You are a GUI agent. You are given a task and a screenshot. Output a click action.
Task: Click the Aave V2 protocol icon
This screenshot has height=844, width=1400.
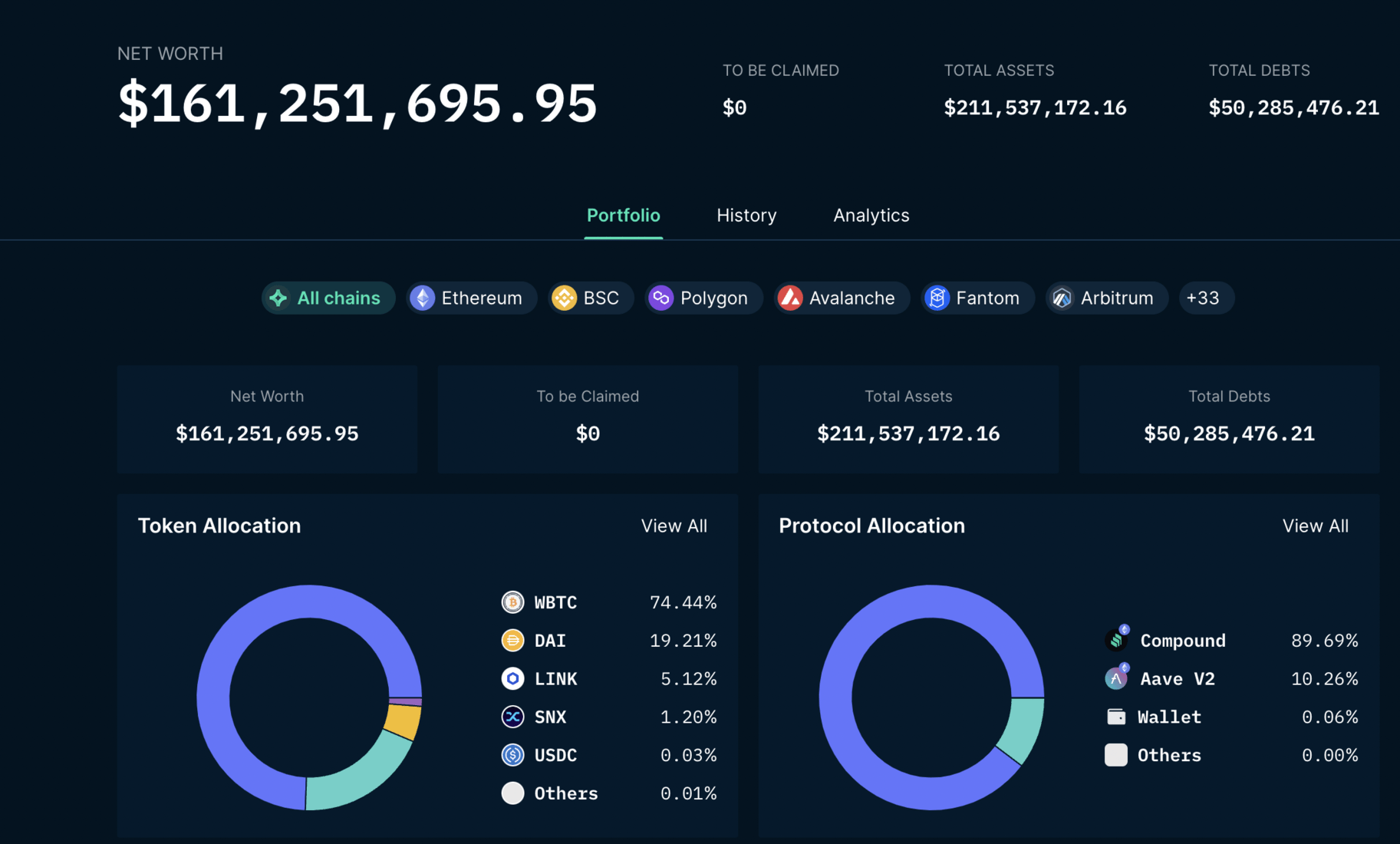1116,678
